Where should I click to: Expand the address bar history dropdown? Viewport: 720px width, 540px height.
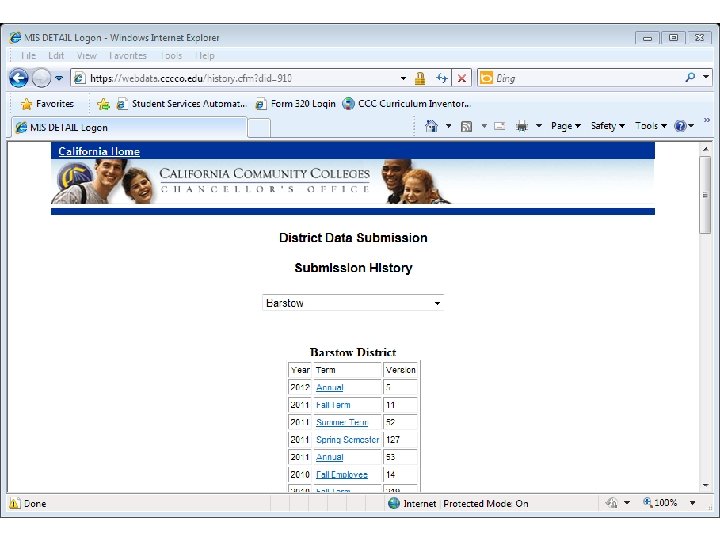coord(403,78)
